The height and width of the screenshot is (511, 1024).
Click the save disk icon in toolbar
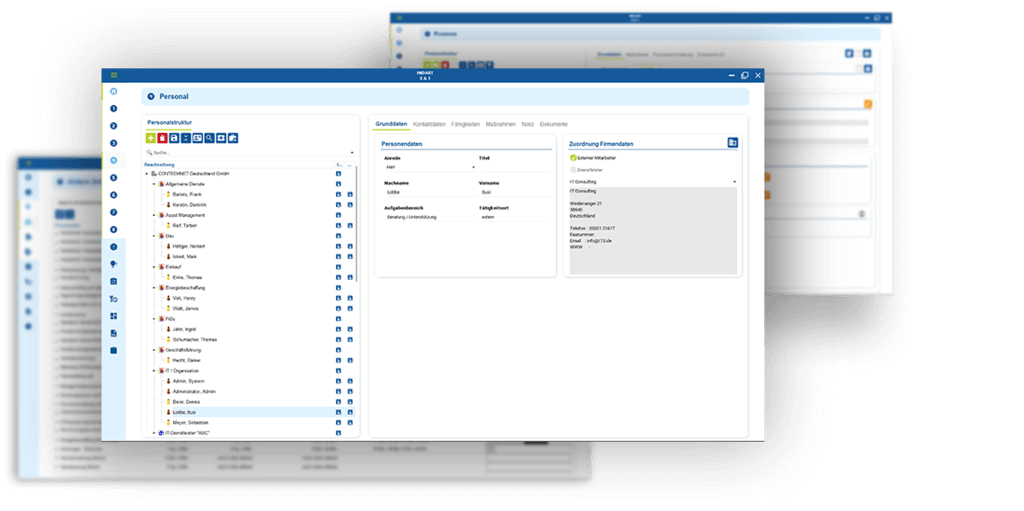click(x=174, y=138)
